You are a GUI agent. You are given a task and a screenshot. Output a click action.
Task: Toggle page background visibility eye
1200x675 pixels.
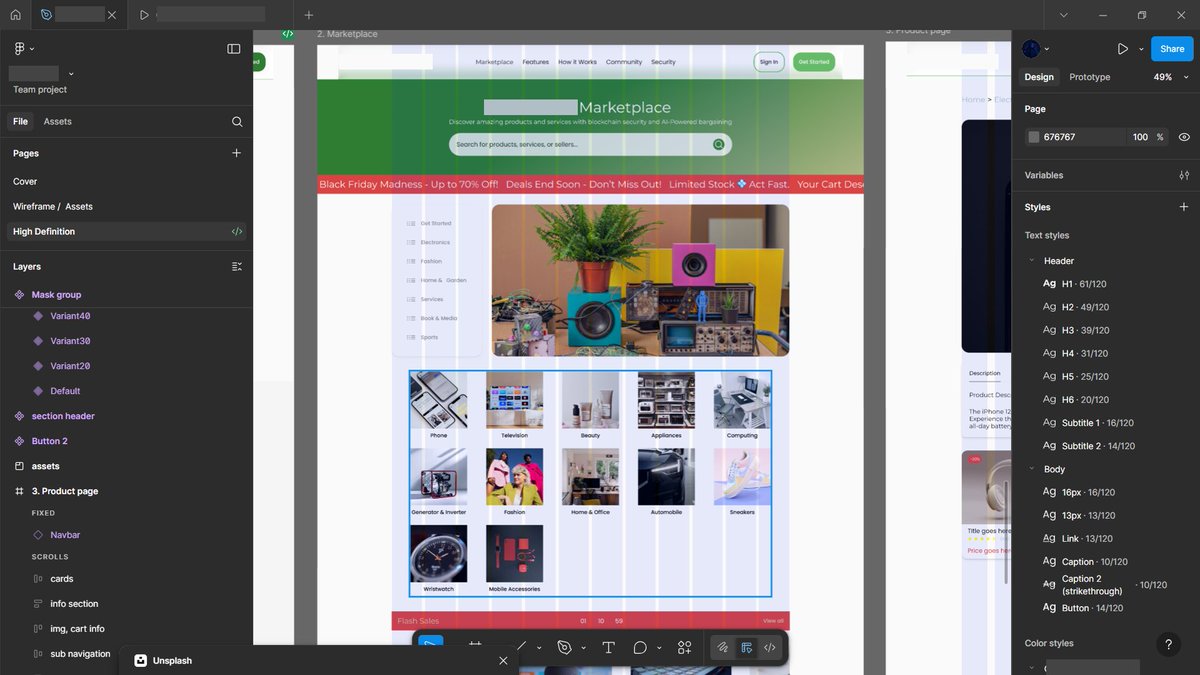[1184, 137]
